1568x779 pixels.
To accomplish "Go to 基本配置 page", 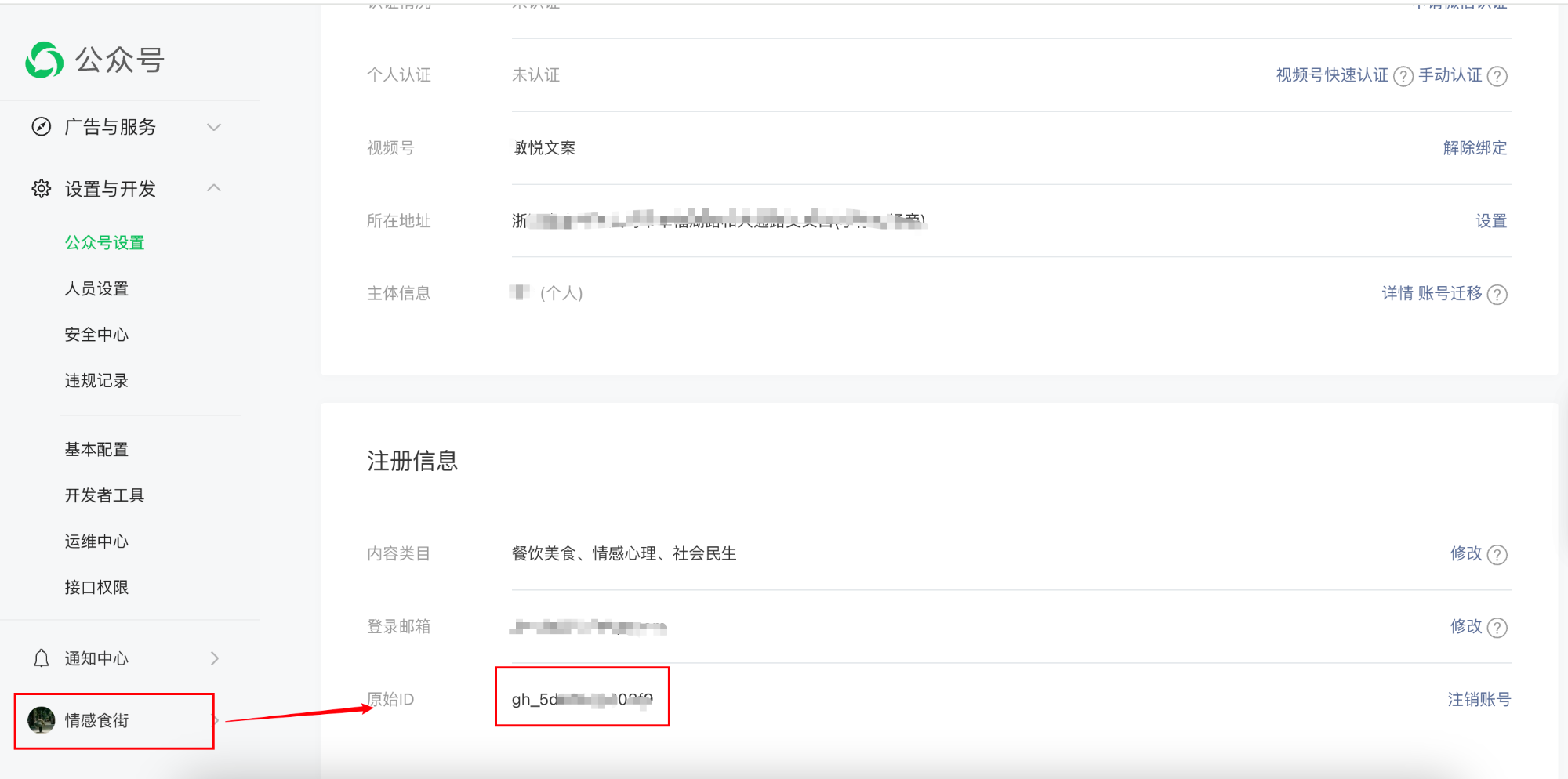I will (96, 449).
